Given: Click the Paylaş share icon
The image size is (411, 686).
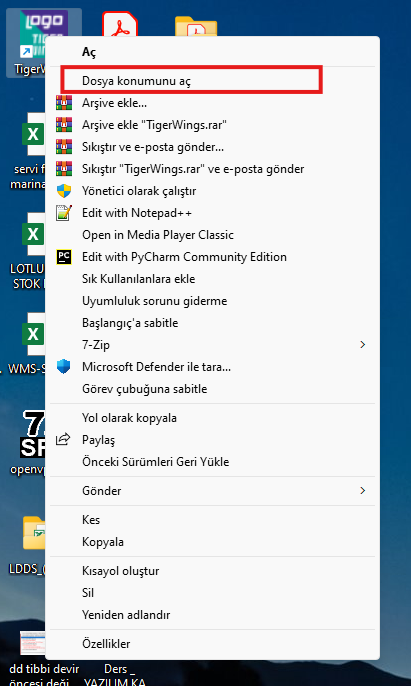Looking at the screenshot, I should pyautogui.click(x=63, y=439).
